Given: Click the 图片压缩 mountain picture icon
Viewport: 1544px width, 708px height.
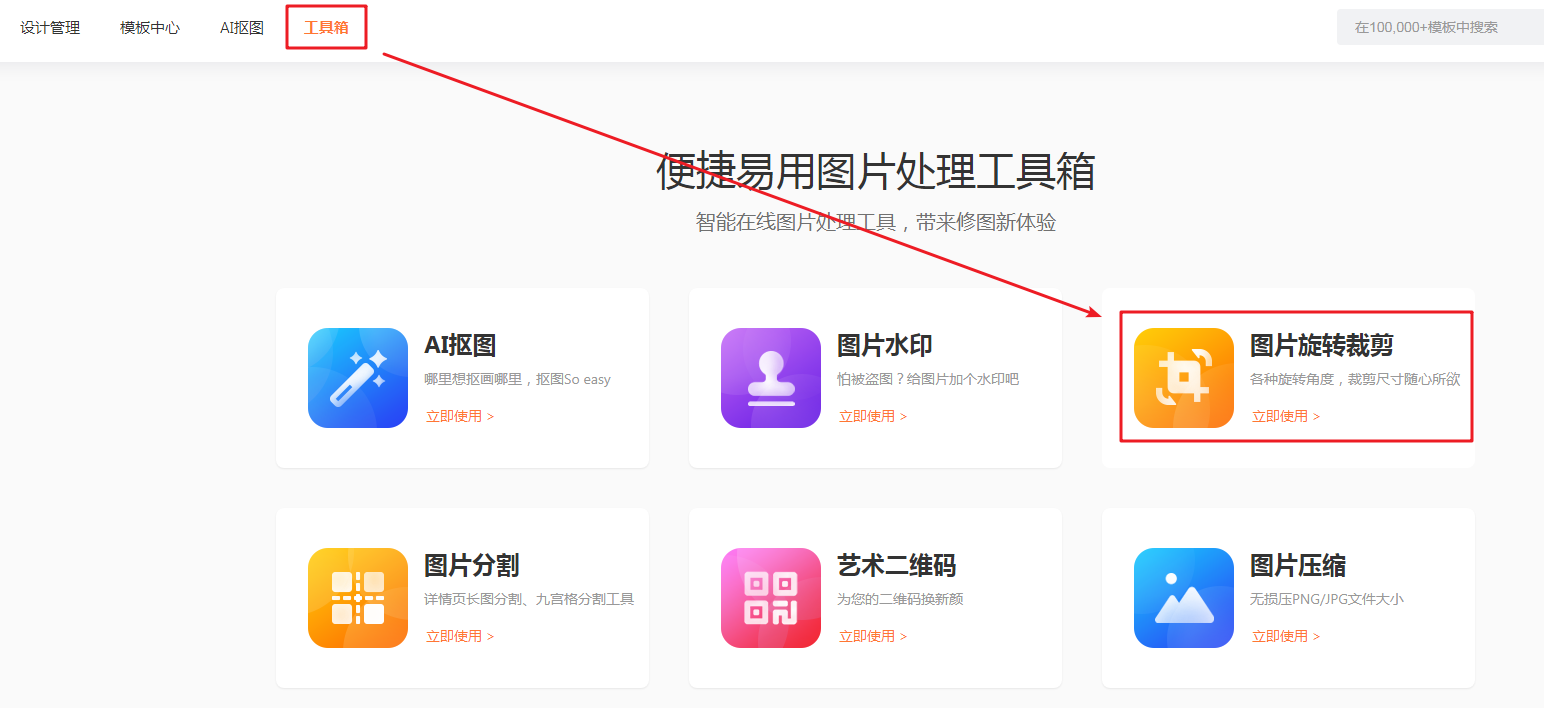Looking at the screenshot, I should pyautogui.click(x=1184, y=598).
